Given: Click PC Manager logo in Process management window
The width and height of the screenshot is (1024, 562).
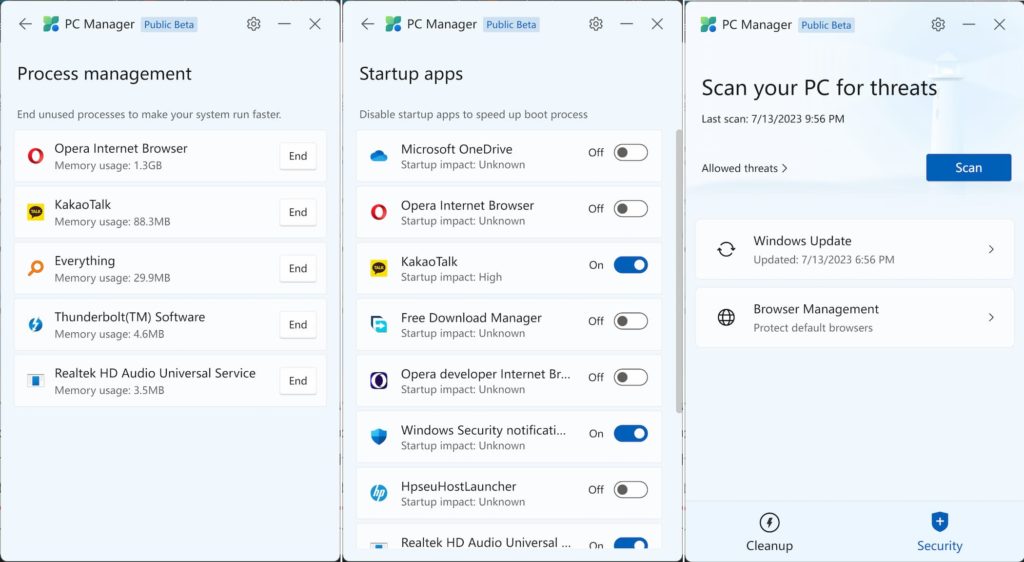Looking at the screenshot, I should coord(50,24).
